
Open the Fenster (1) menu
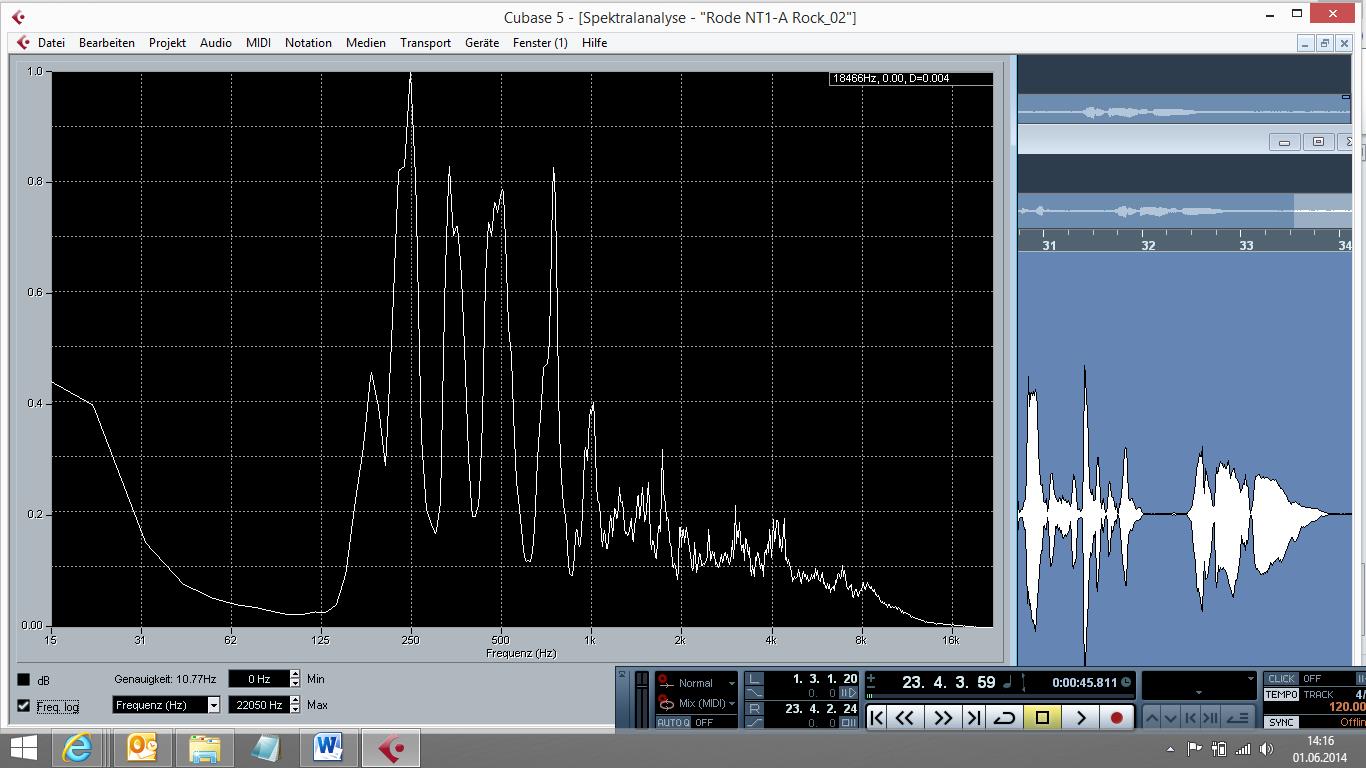click(x=540, y=43)
